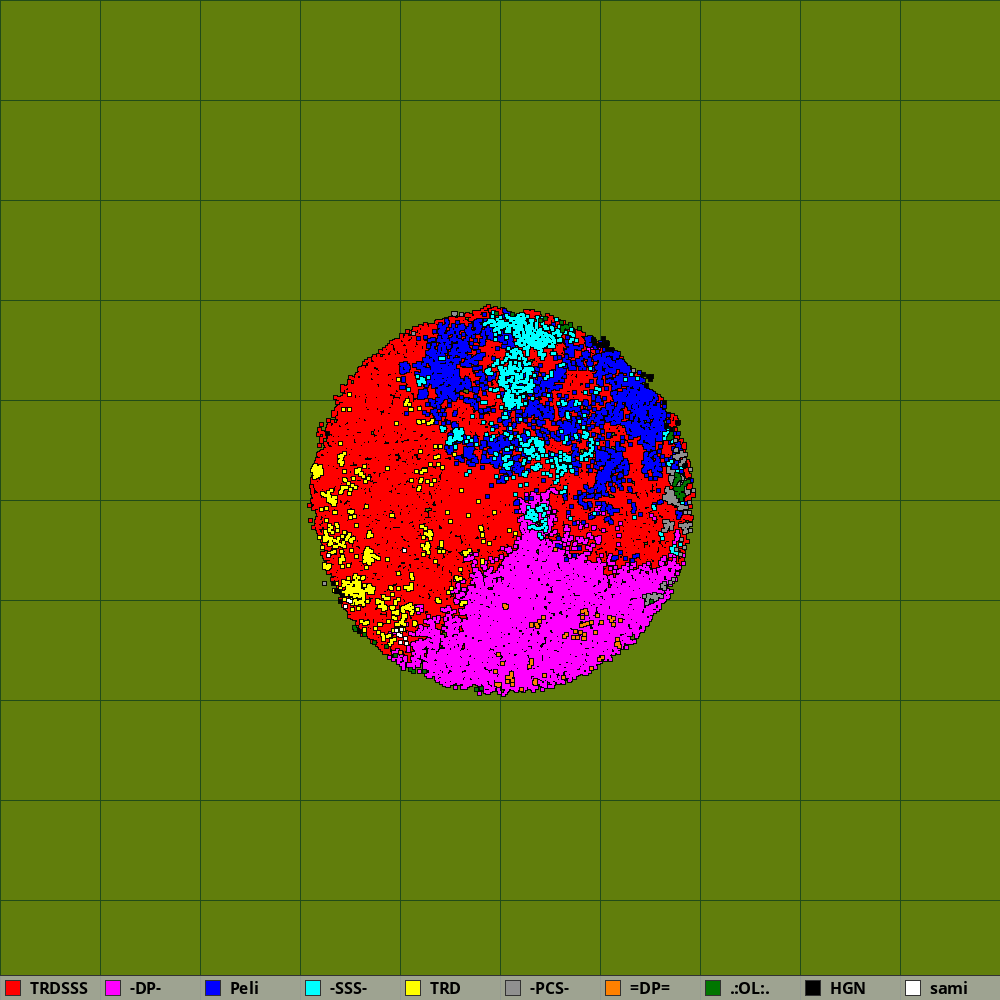Click the red TRDSSS legend swatch
Image resolution: width=1000 pixels, height=1000 pixels.
tap(13, 988)
